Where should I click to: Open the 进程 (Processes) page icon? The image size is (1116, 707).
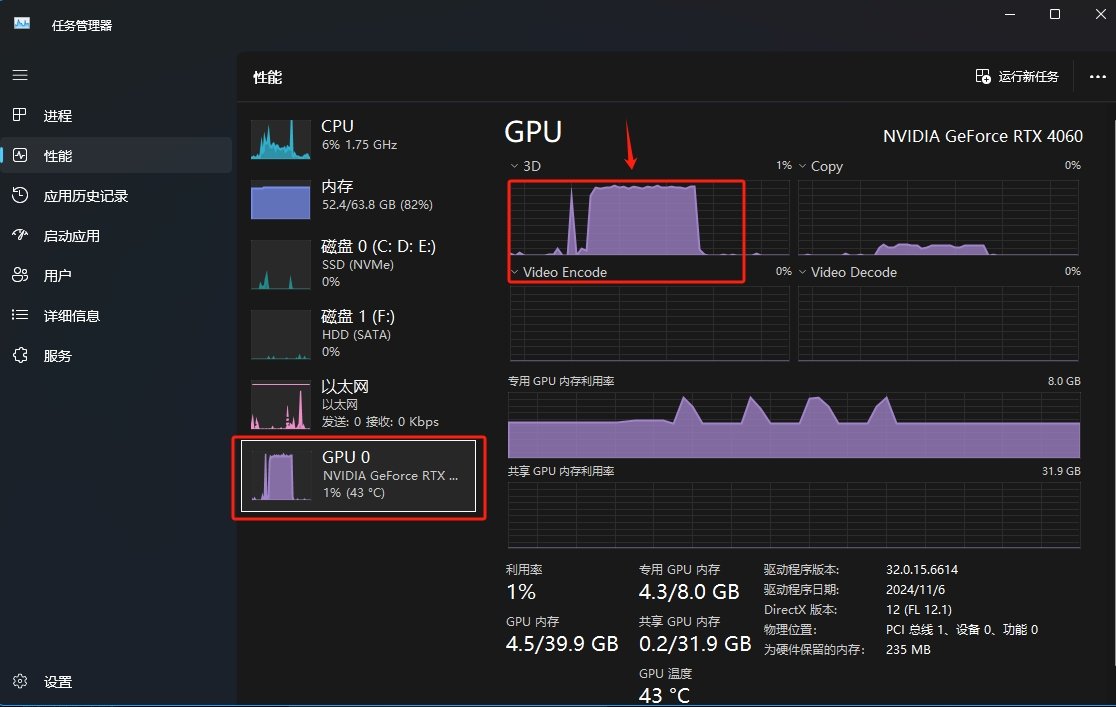click(20, 116)
